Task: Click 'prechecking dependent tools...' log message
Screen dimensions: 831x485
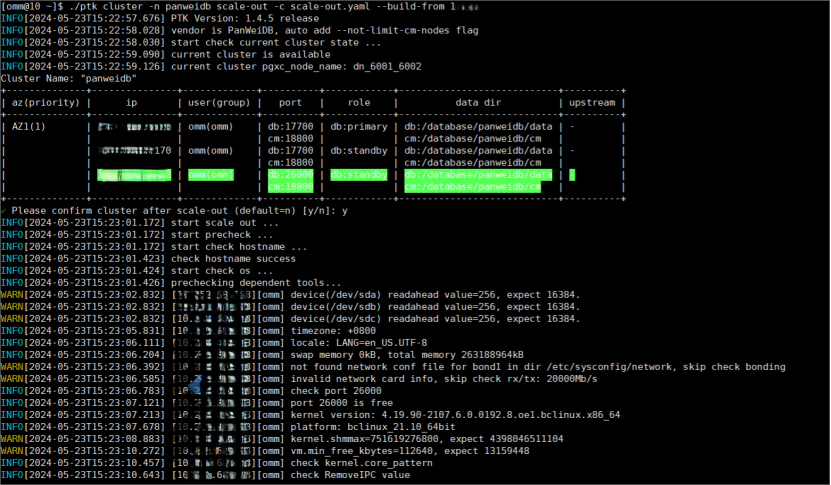Action: click(256, 283)
